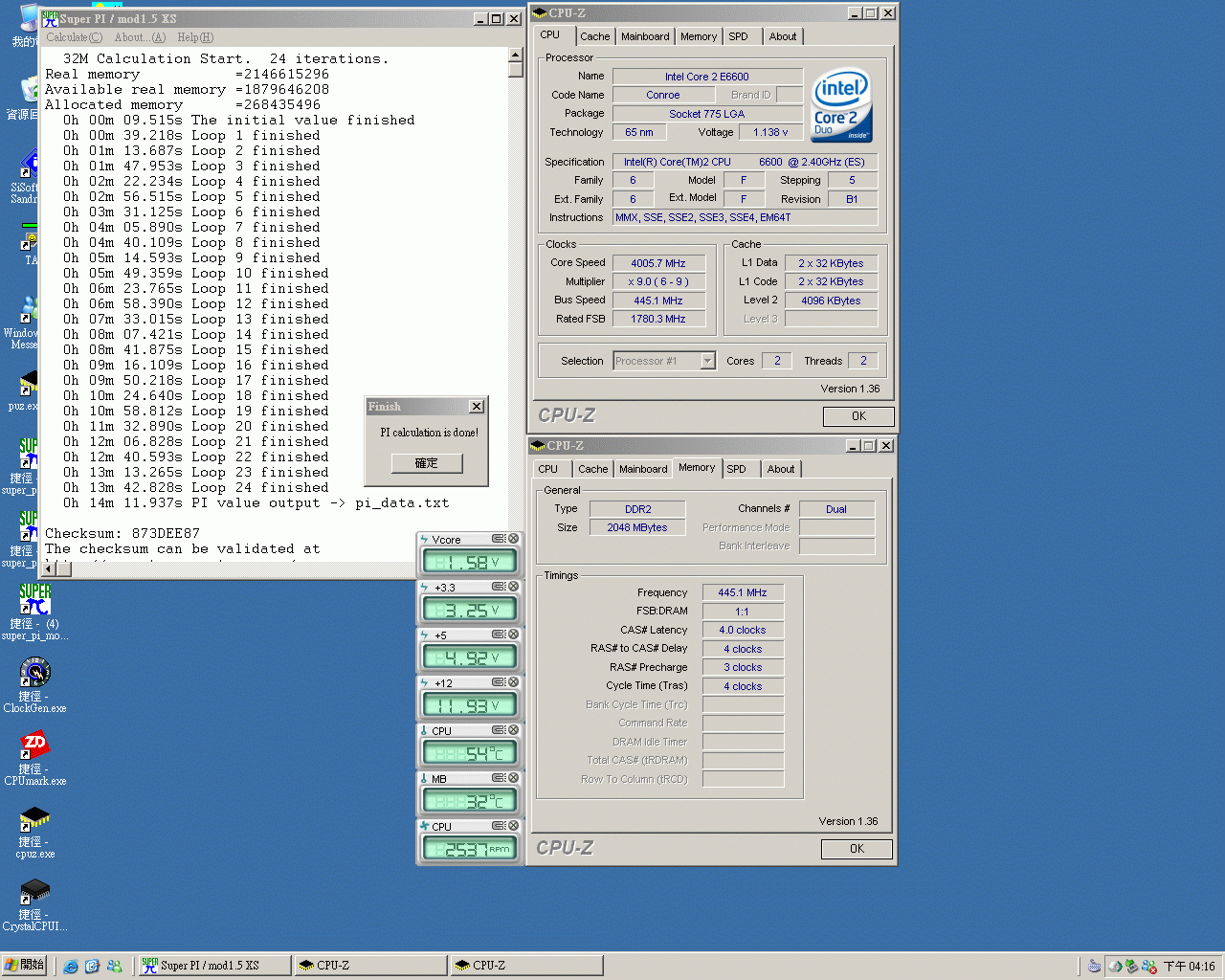Open settings icon on MB temperature widget
The height and width of the screenshot is (980, 1225).
pyautogui.click(x=499, y=778)
